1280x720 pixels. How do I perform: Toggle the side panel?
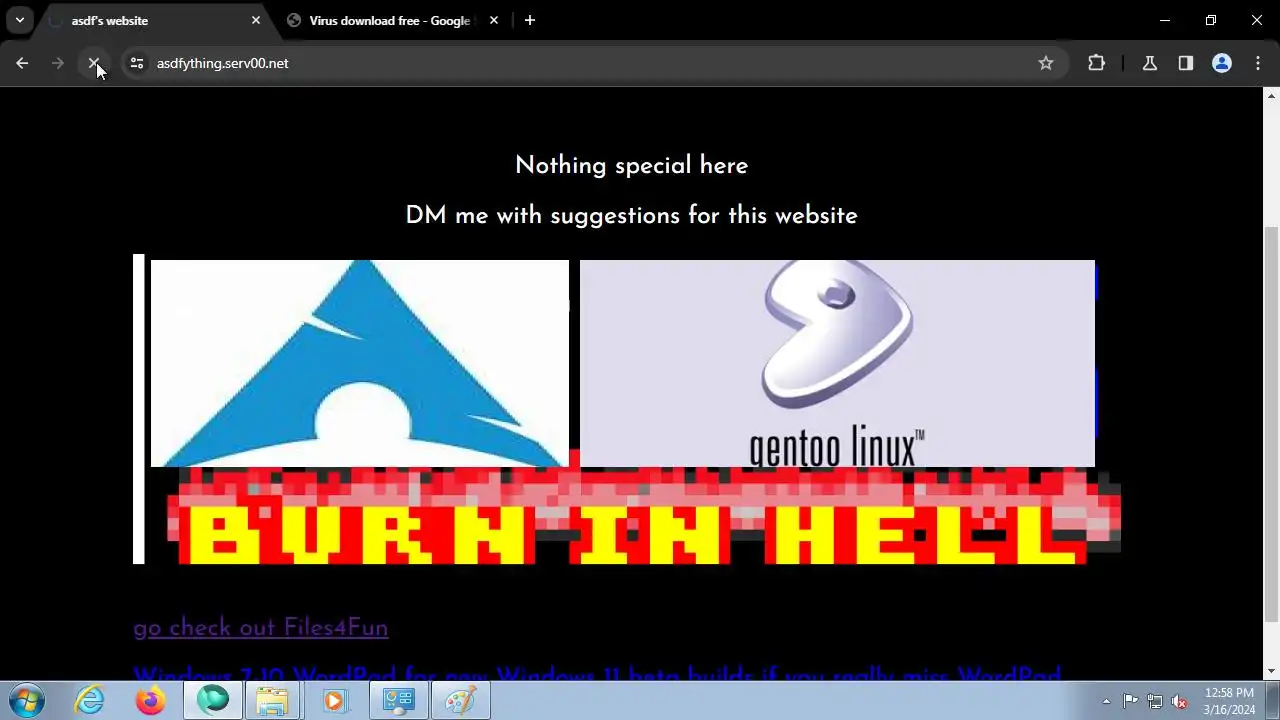1186,63
